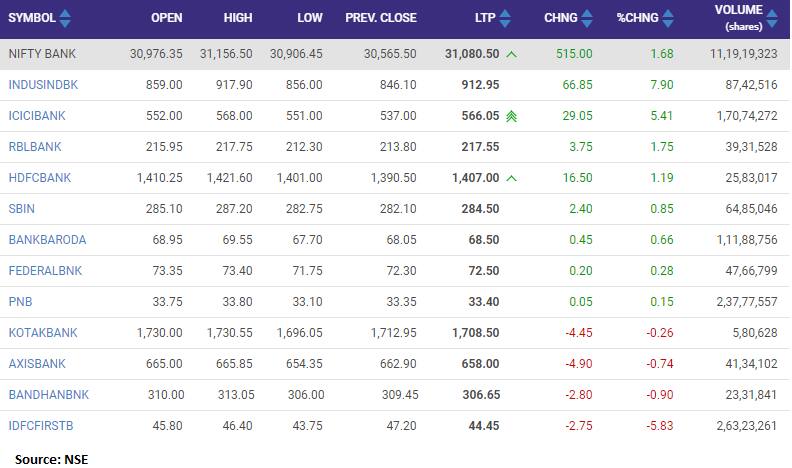The height and width of the screenshot is (468, 792).
Task: Click the up-arrow beside NIFTY BANK LTP
Action: (x=511, y=54)
